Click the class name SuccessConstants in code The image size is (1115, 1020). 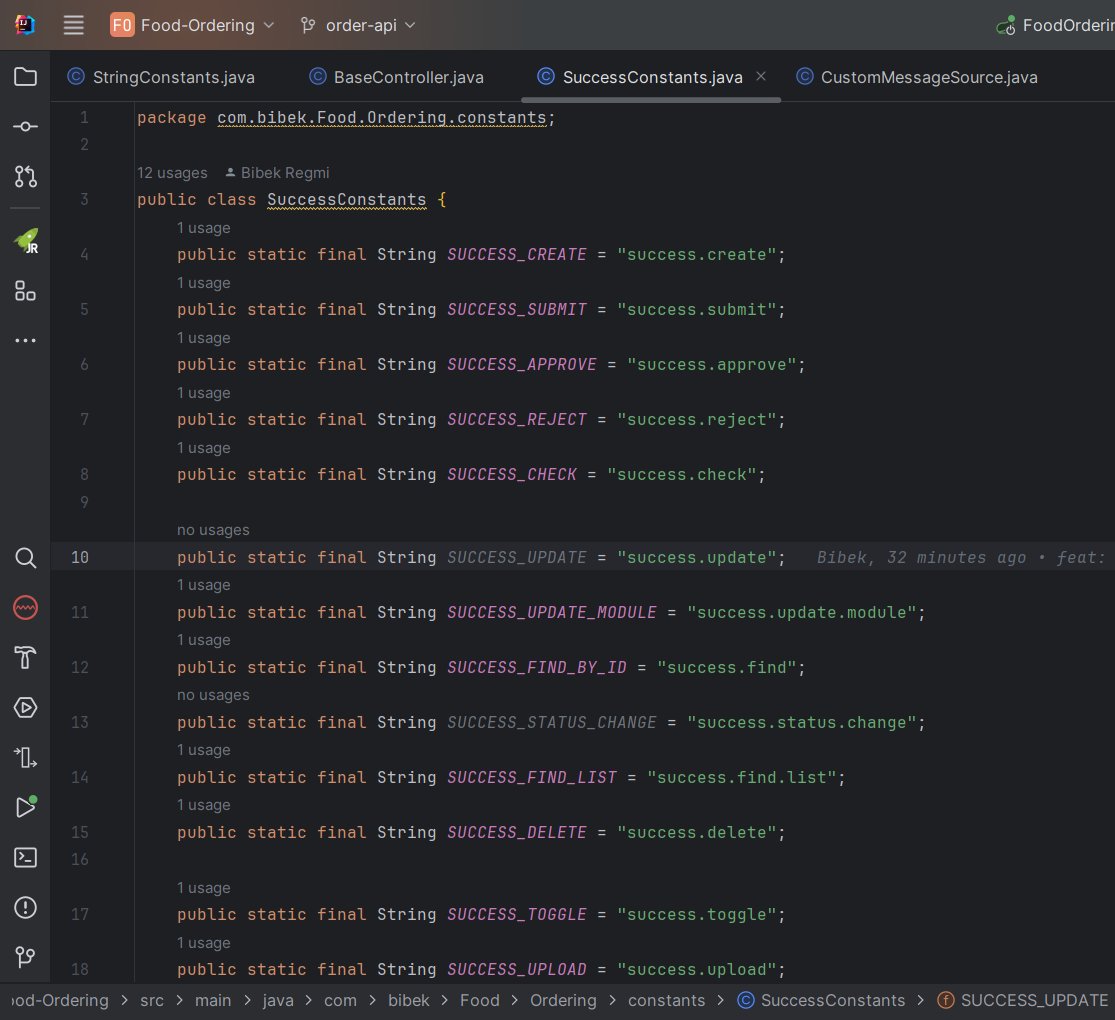(346, 200)
